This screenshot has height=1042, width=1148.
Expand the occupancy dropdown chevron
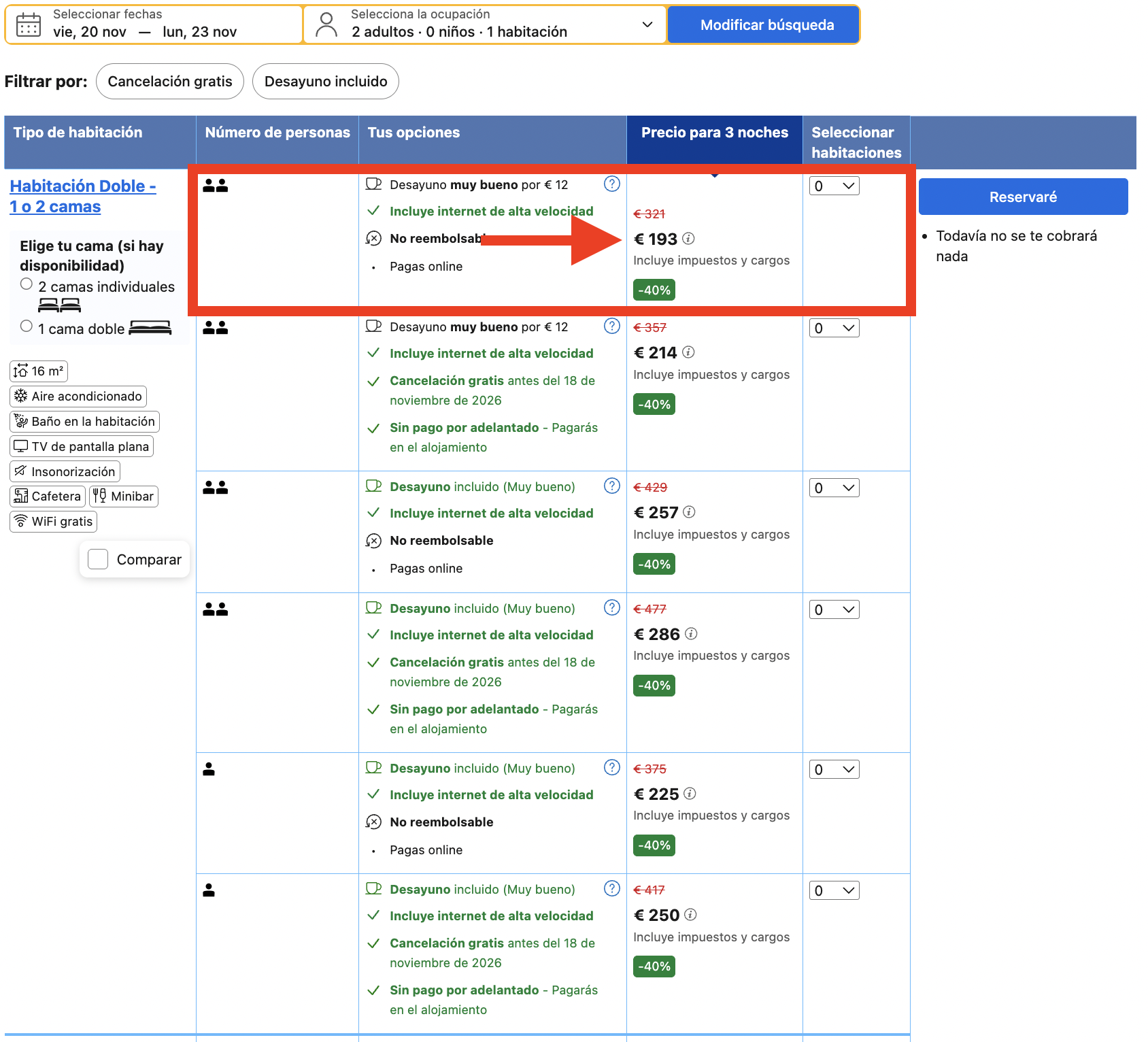click(647, 24)
